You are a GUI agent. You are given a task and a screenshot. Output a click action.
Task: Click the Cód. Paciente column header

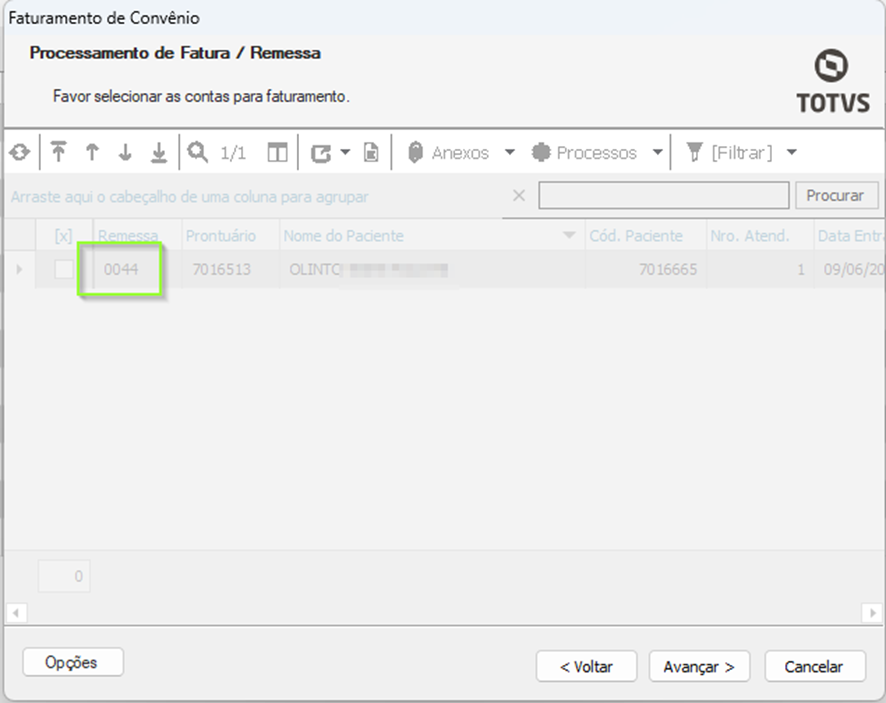tap(645, 236)
